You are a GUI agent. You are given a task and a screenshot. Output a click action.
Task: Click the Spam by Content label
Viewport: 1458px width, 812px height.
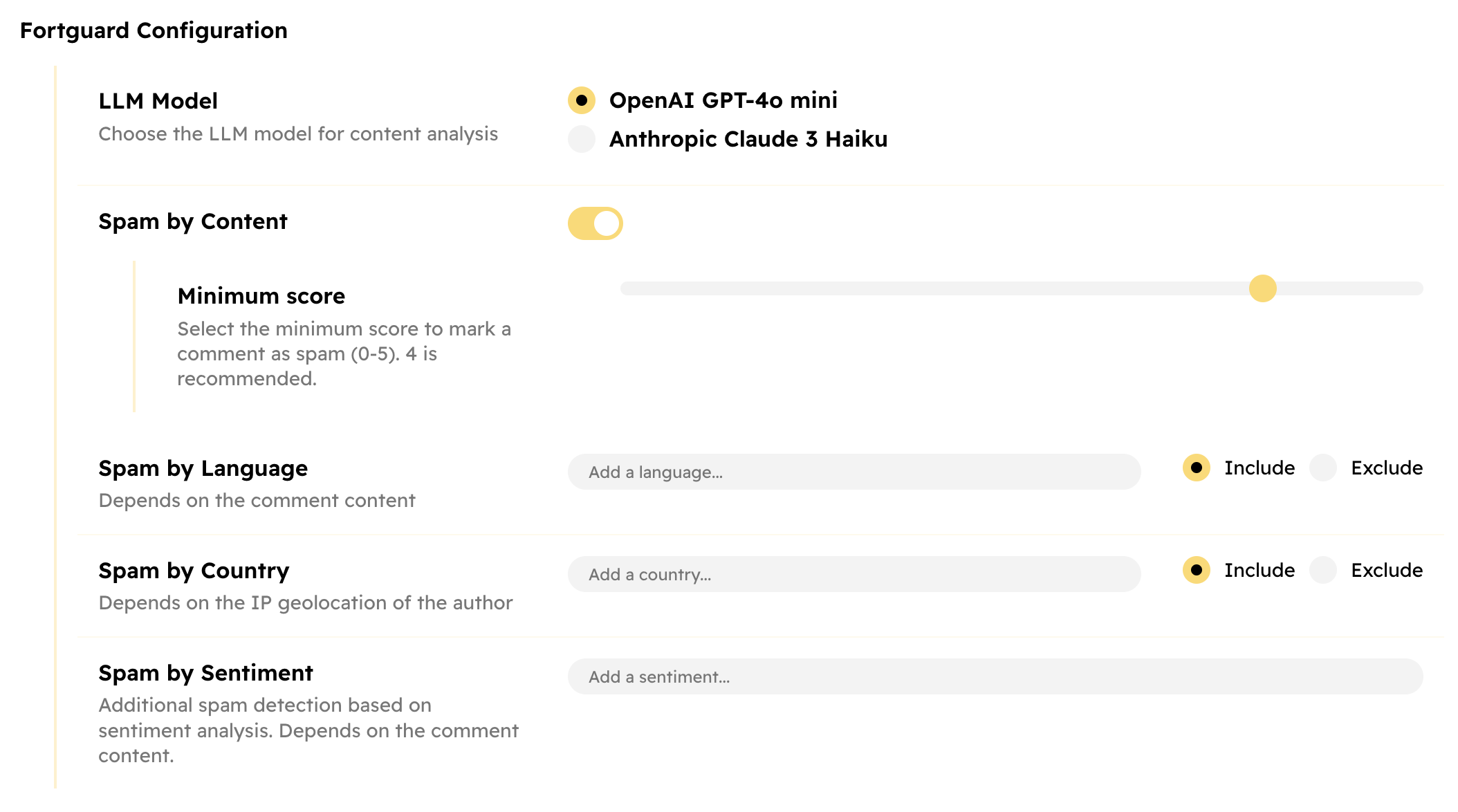pos(193,221)
